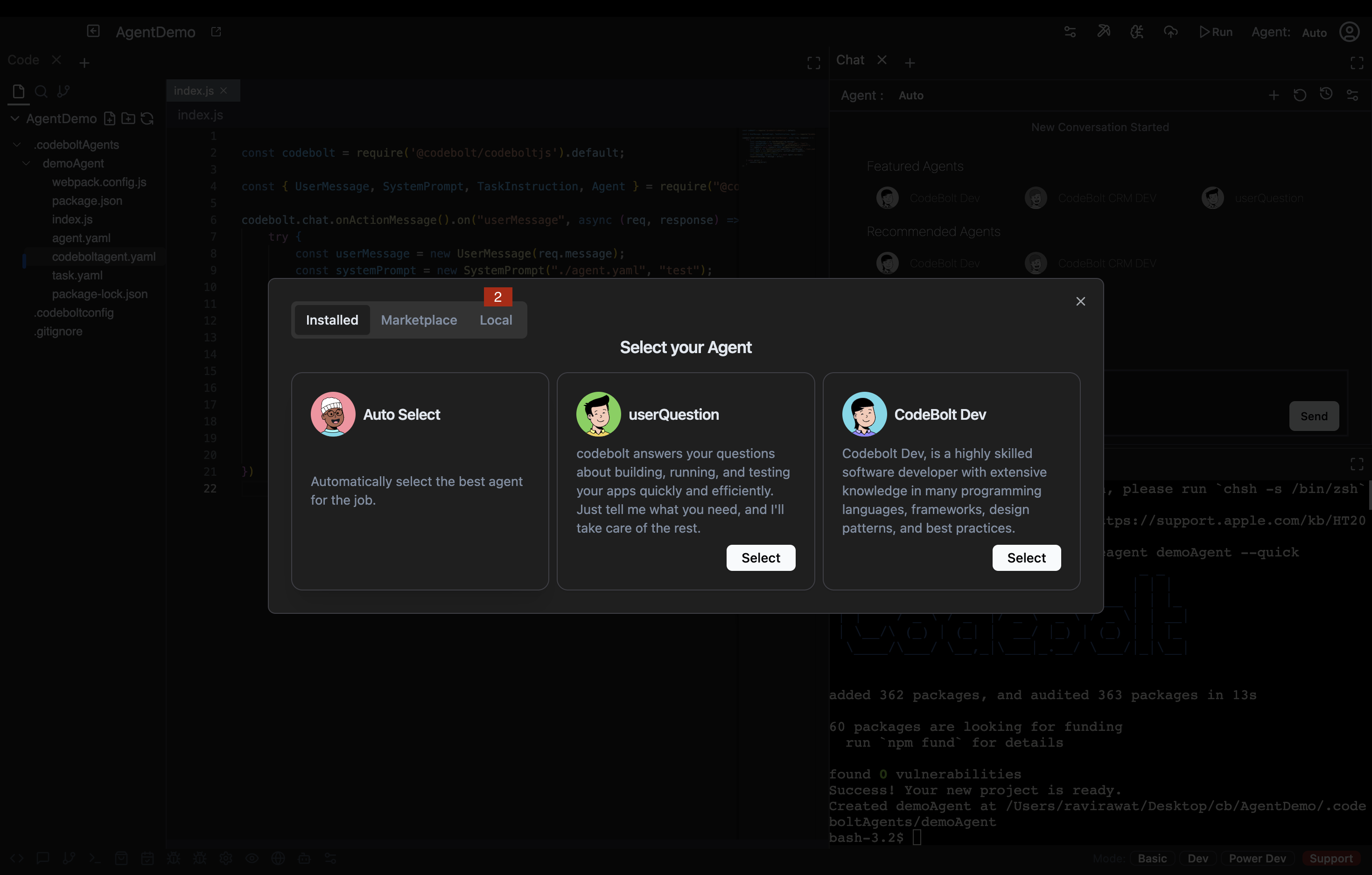
Task: Open agent.yaml in file tree
Action: point(82,238)
